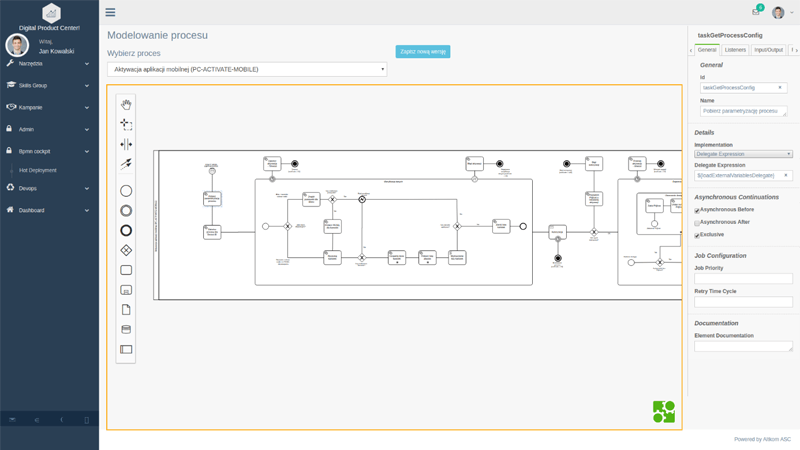Click the hamburger menu icon
Image resolution: width=800 pixels, height=450 pixels.
click(x=110, y=13)
